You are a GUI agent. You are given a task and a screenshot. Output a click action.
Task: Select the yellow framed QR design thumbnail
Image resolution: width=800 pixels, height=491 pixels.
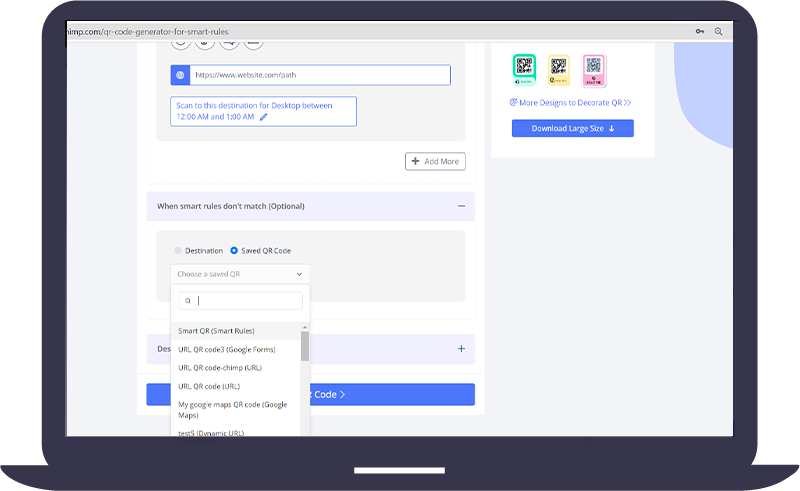pos(559,69)
